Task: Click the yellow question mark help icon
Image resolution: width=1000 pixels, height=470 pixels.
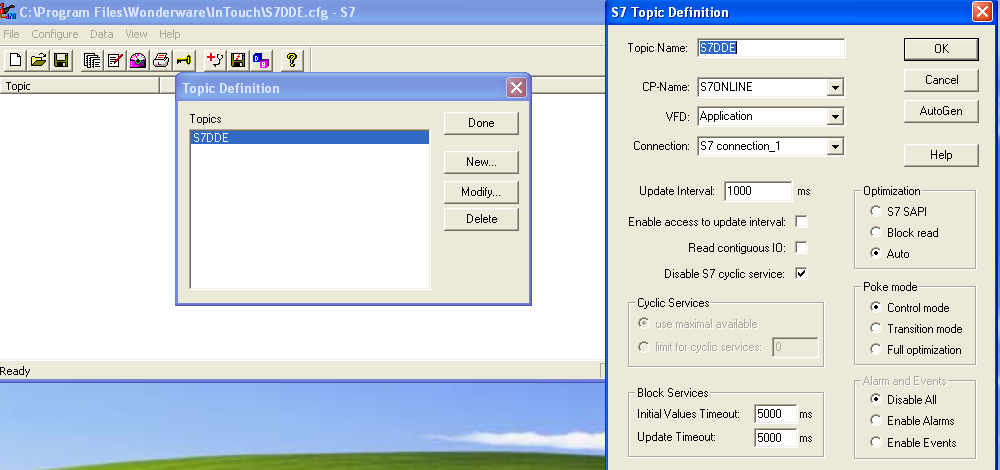Action: [x=291, y=60]
